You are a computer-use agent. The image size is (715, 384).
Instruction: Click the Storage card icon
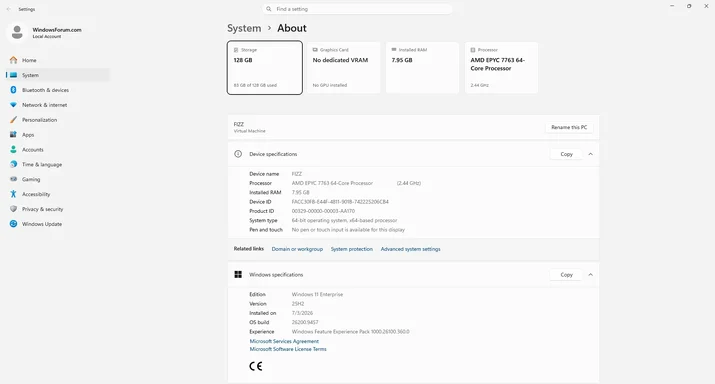(236, 50)
